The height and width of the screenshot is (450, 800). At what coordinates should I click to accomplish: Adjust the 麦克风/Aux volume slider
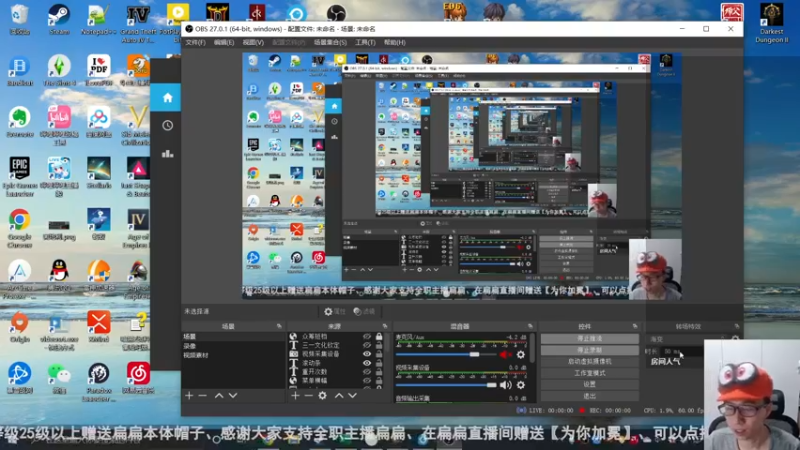click(445, 355)
